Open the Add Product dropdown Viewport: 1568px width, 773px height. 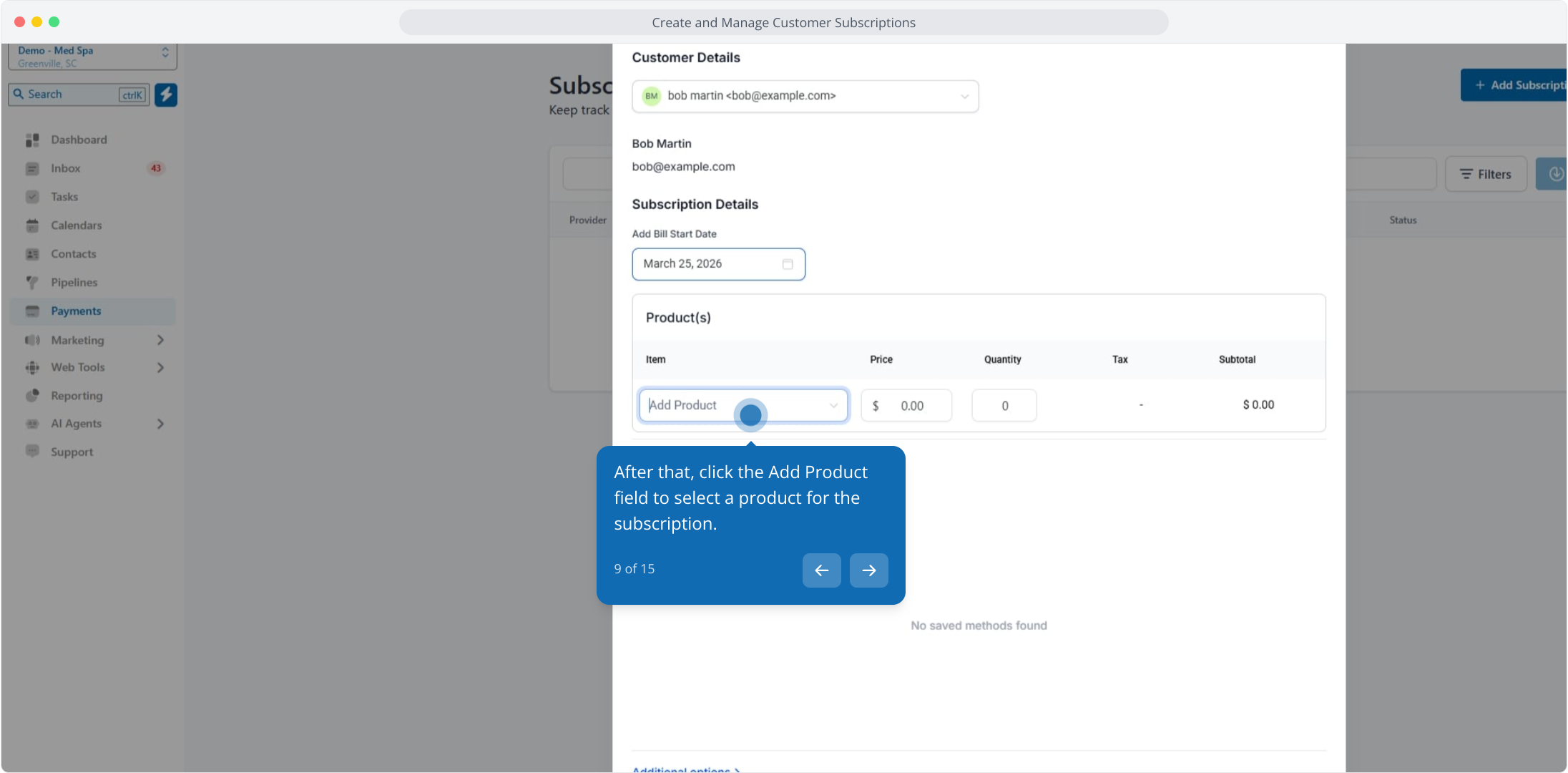click(x=744, y=405)
